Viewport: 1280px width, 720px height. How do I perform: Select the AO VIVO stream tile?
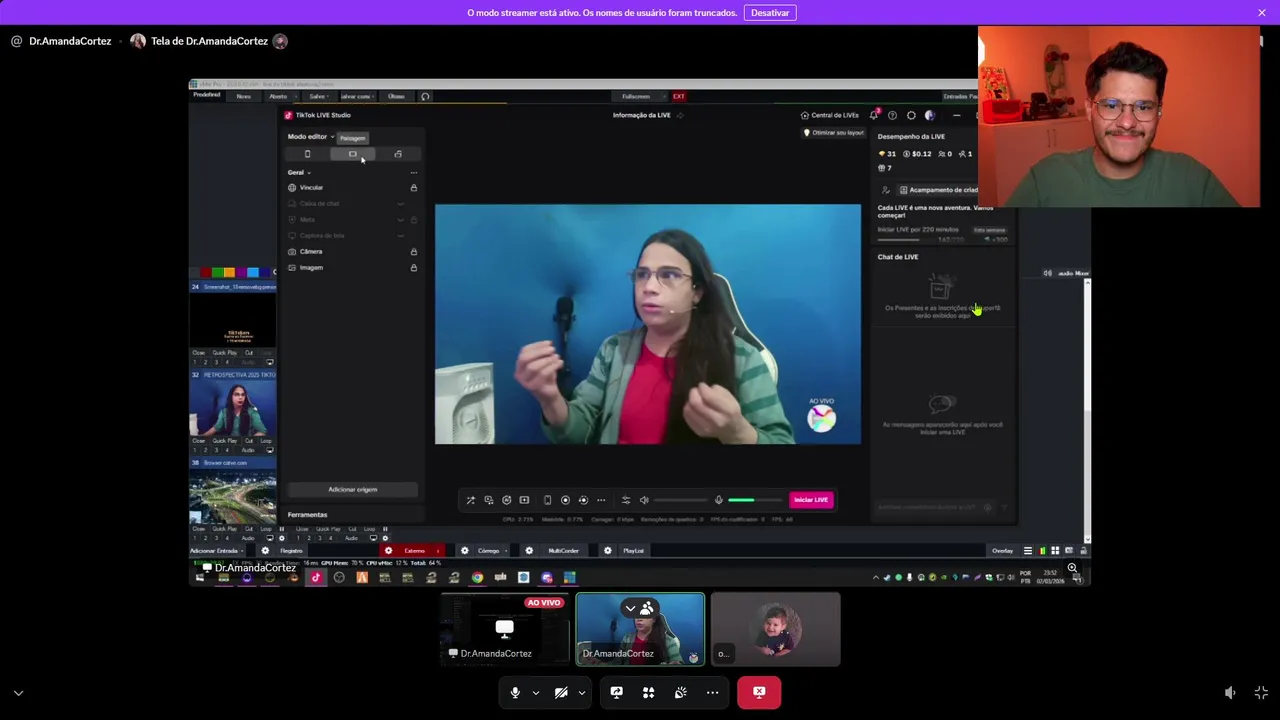pyautogui.click(x=505, y=629)
